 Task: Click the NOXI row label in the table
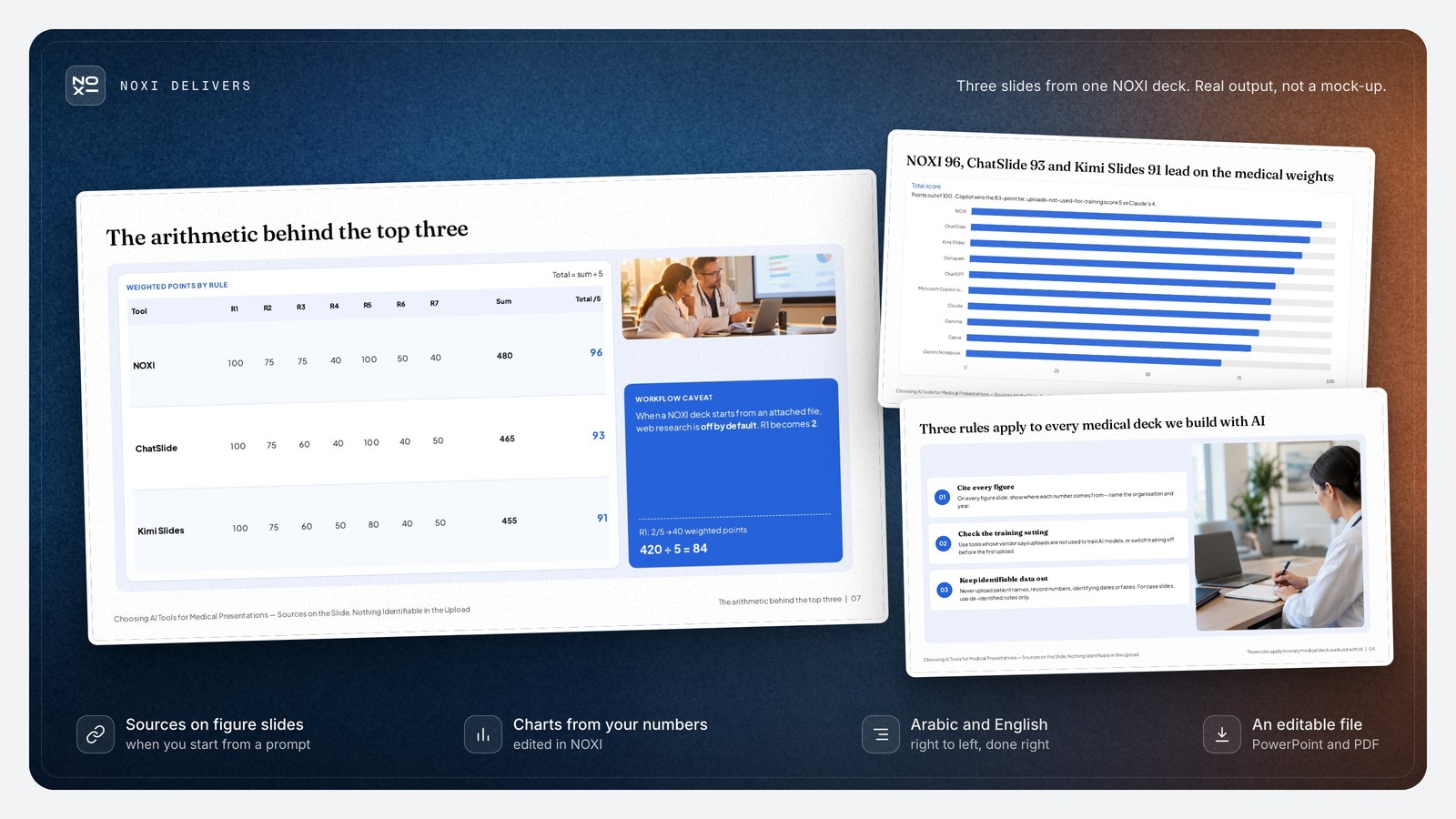(x=144, y=366)
